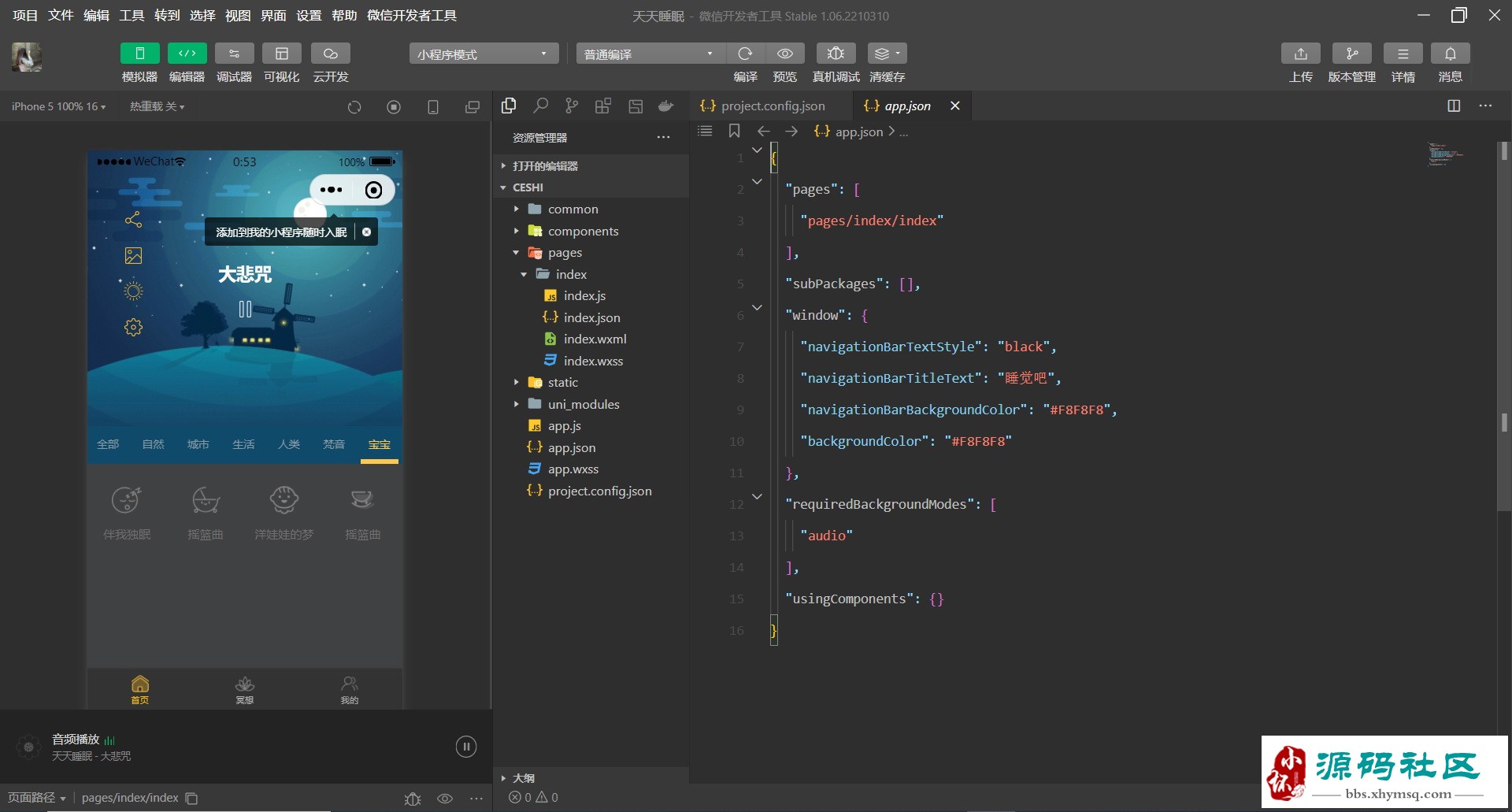Open the 清缓存 clear cache dropdown
This screenshot has width=1512, height=812.
pos(887,54)
